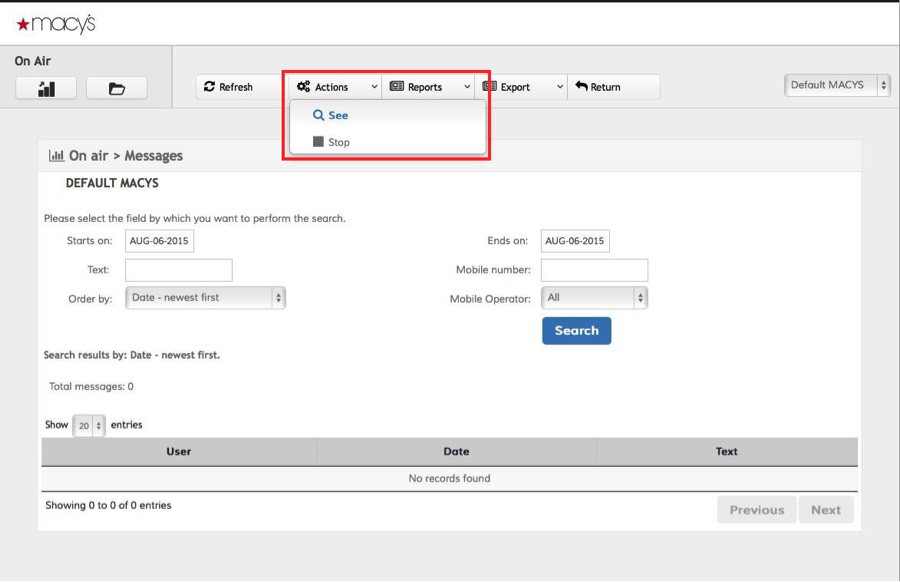Focus the Mobile number input field

(x=594, y=270)
